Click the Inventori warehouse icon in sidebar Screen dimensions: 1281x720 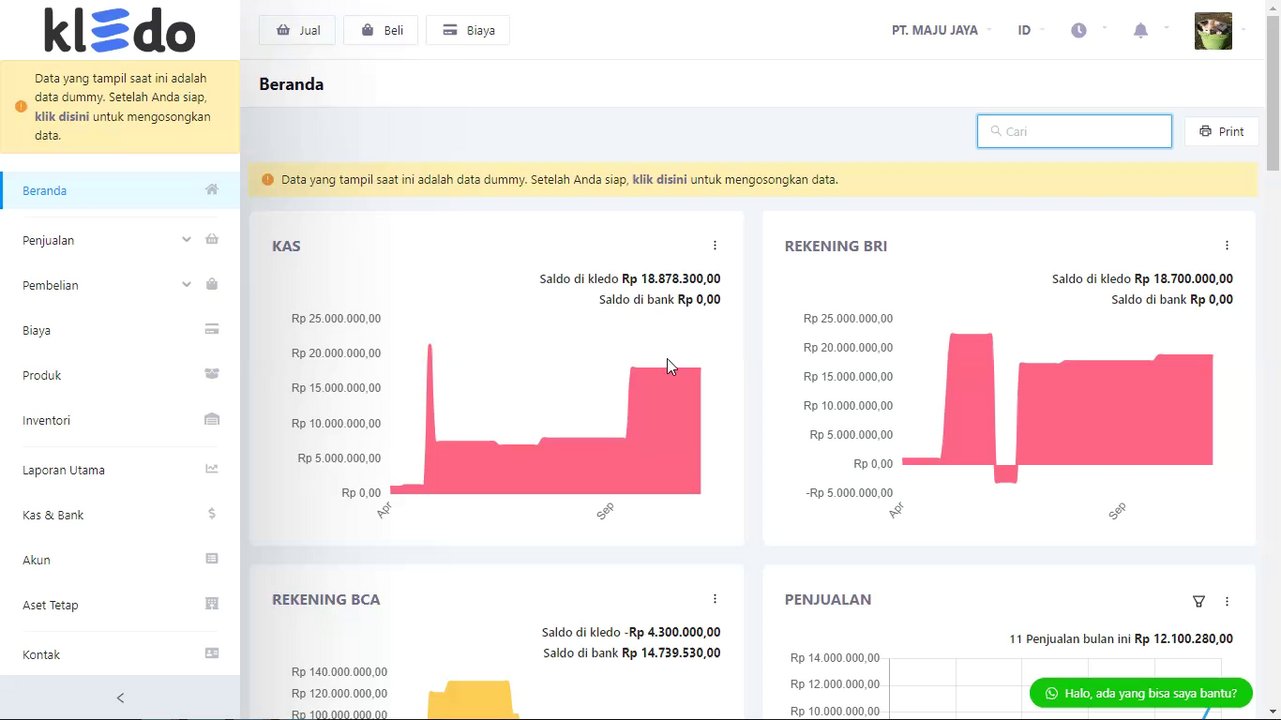pyautogui.click(x=212, y=419)
